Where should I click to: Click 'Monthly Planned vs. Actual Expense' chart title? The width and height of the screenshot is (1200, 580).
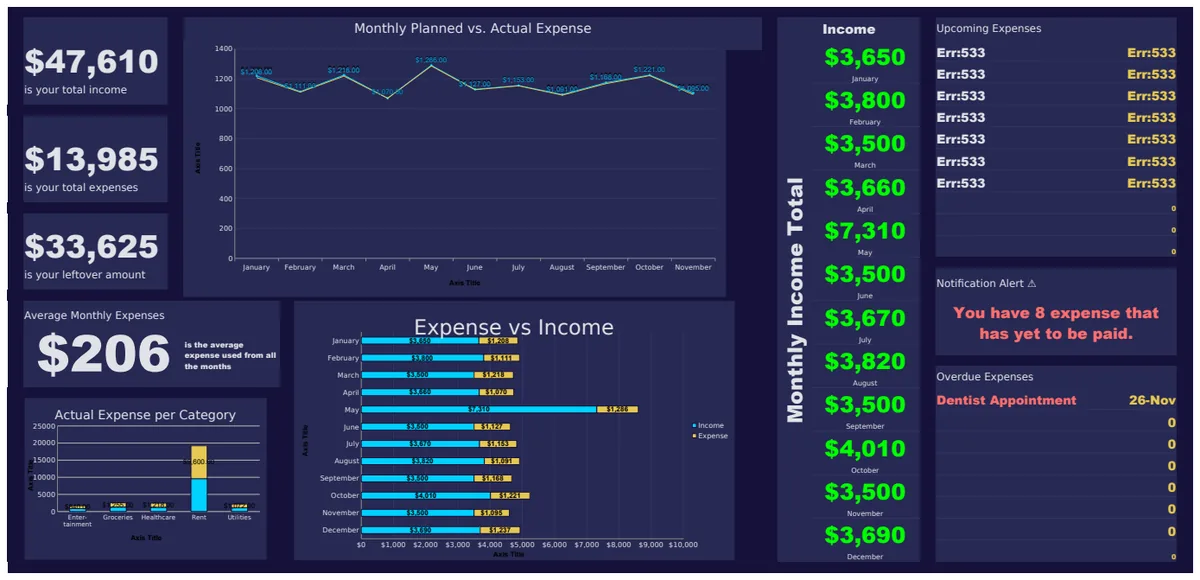[472, 28]
